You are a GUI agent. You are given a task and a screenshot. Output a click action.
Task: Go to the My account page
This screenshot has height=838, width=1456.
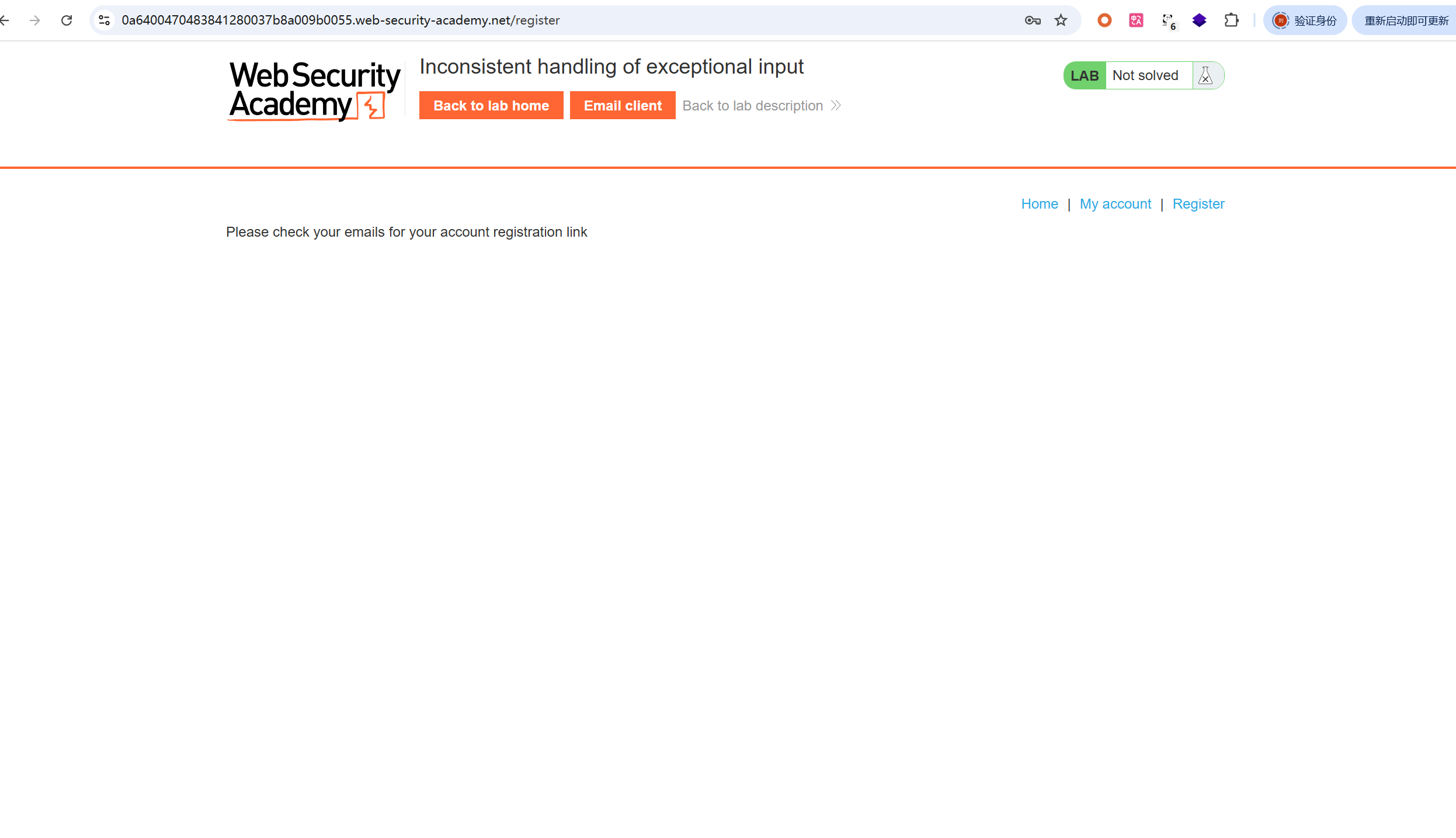pyautogui.click(x=1115, y=204)
